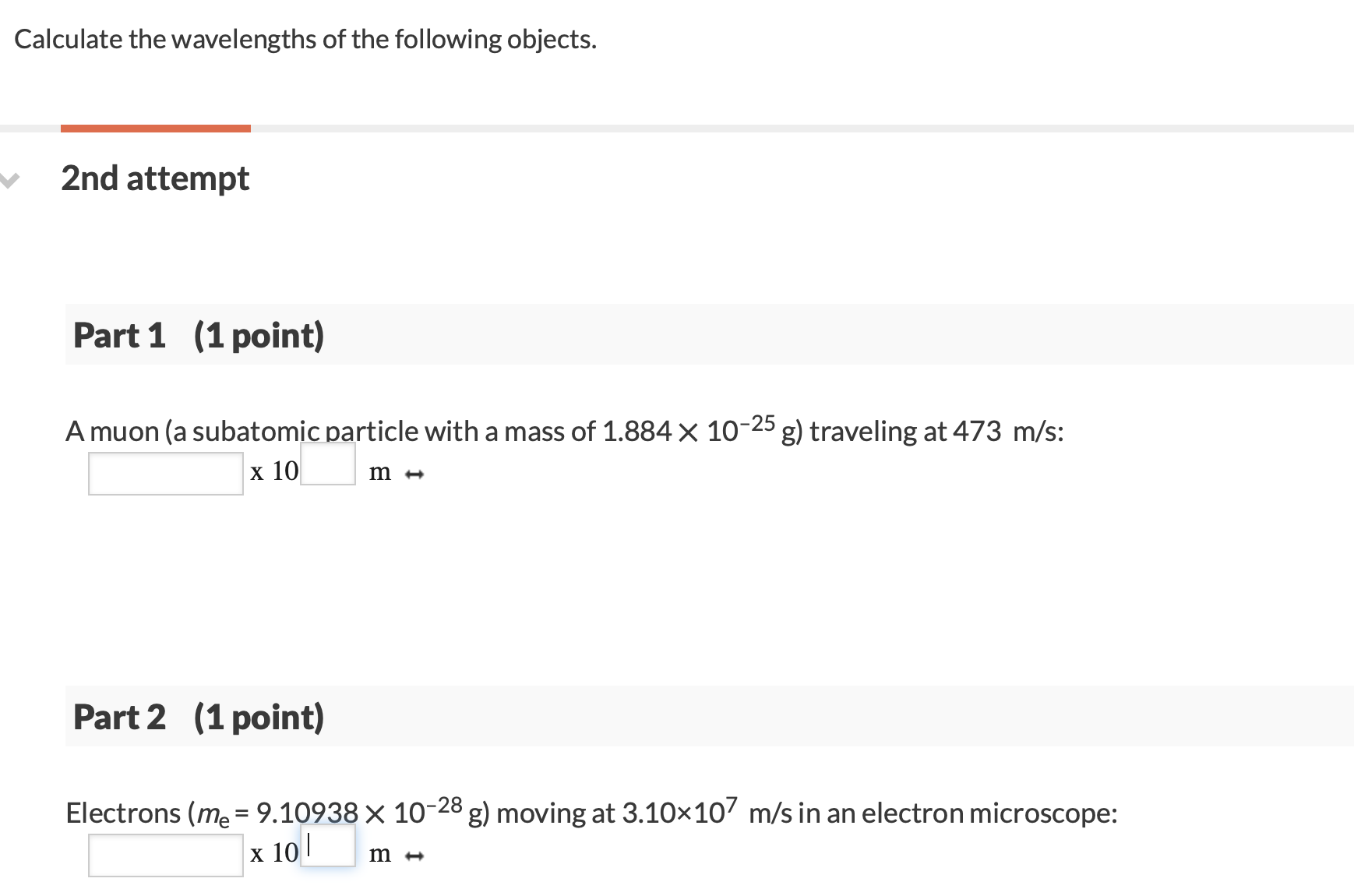Click the 'Calculate the wavelengths' instruction text
Screen dimensions: 1354x896
(x=304, y=39)
